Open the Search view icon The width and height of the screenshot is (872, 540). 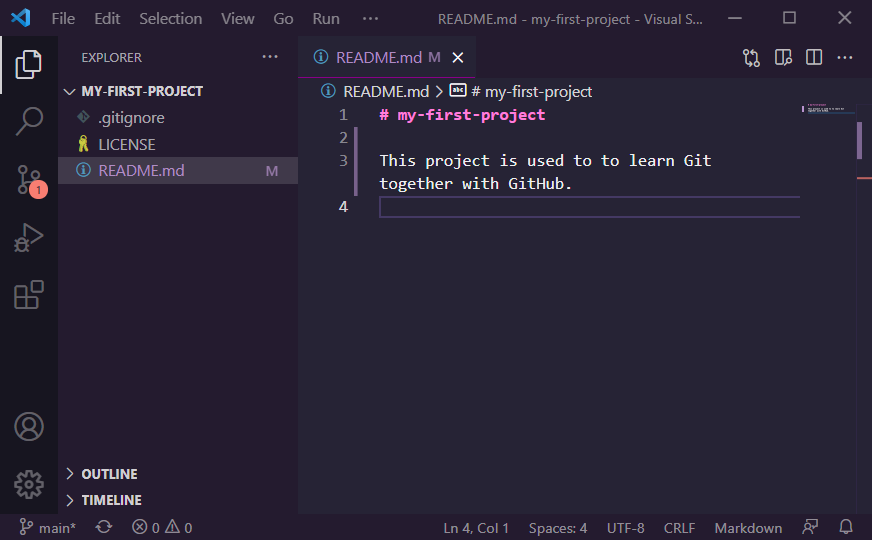pyautogui.click(x=29, y=122)
